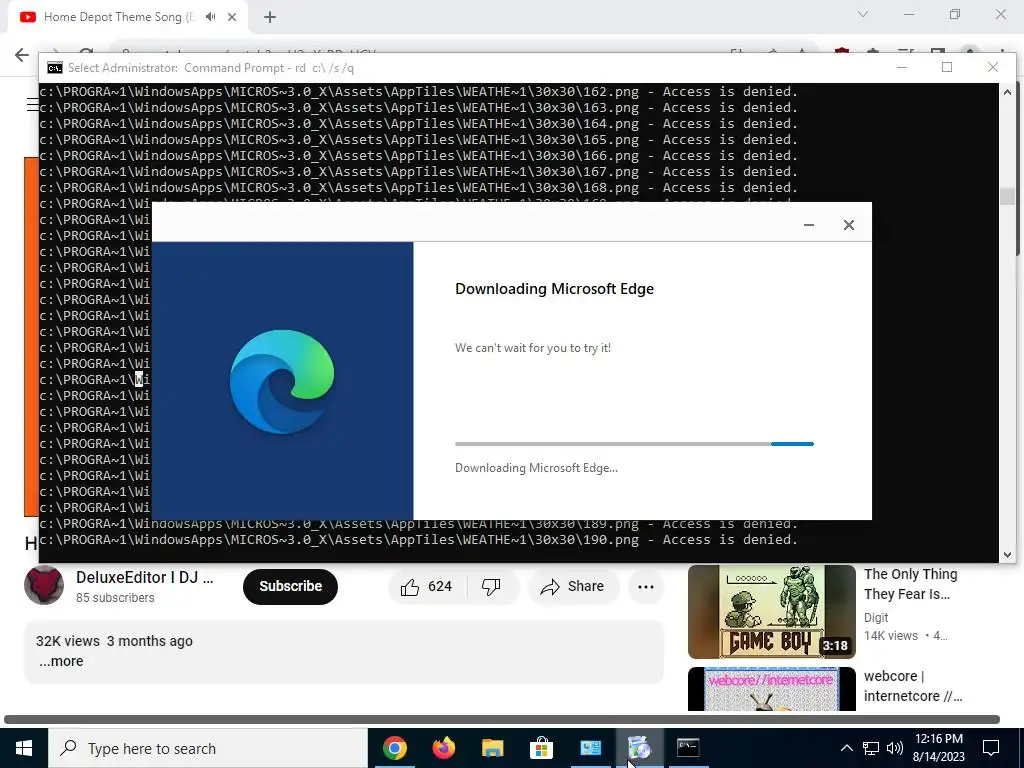Close the Home Depot Theme Song tab
Viewport: 1024px width, 768px height.
[x=232, y=17]
